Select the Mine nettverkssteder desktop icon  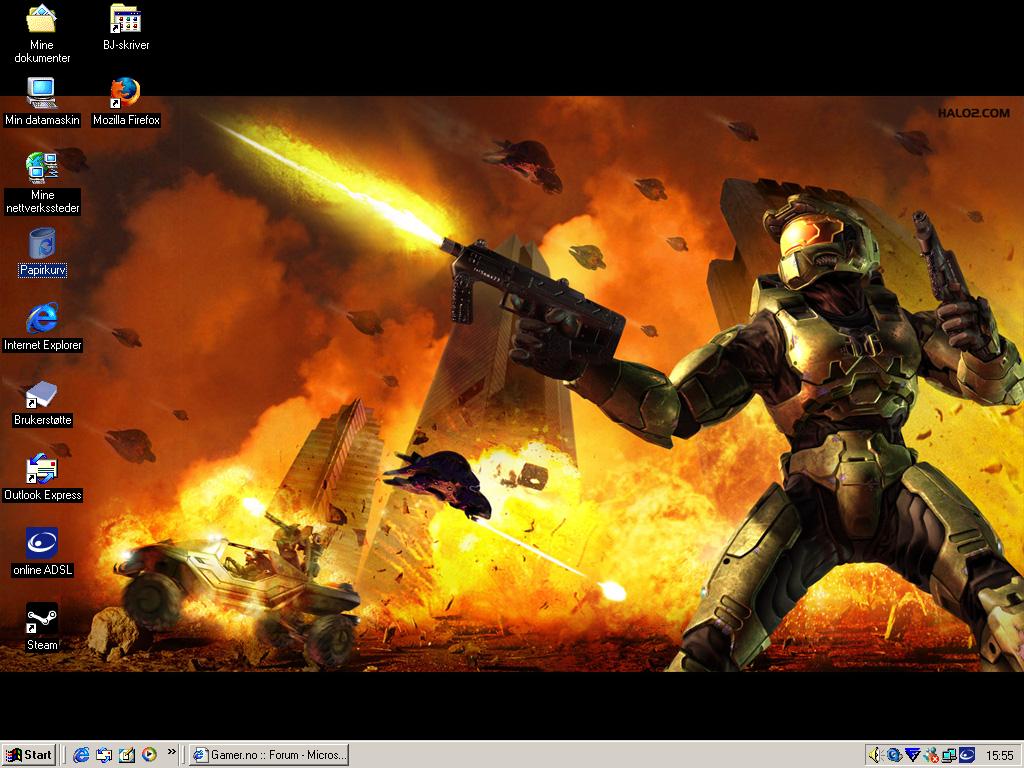[x=42, y=183]
